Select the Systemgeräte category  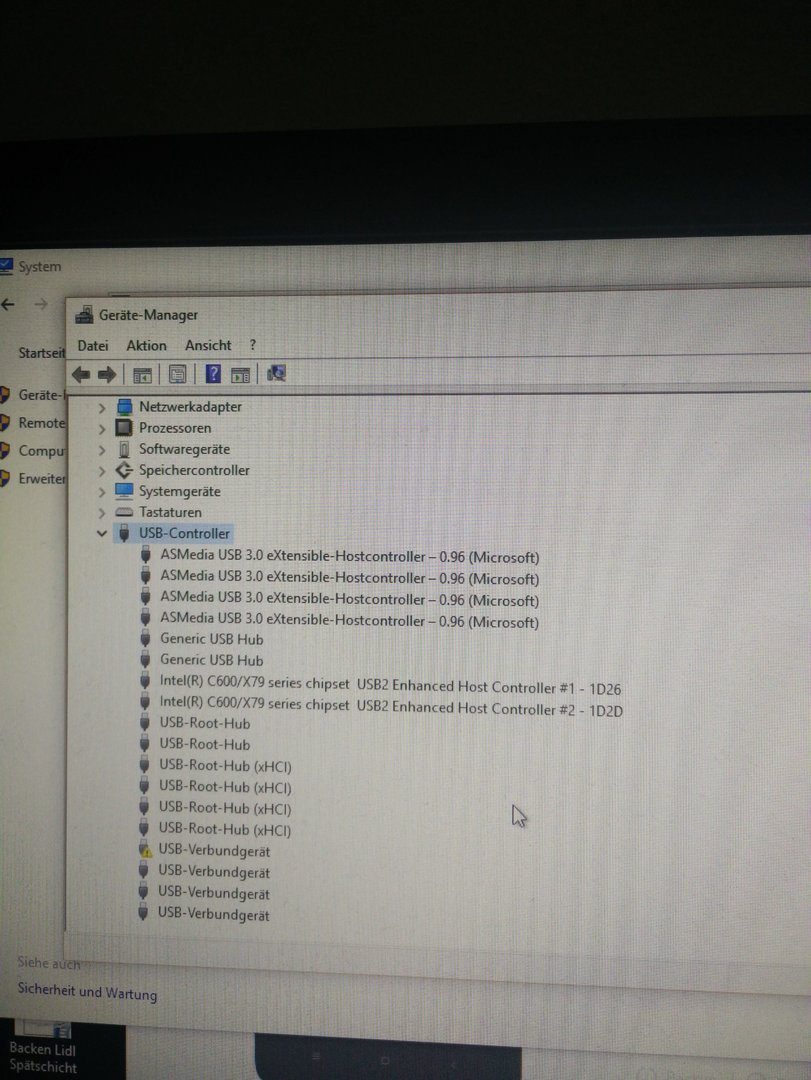pyautogui.click(x=180, y=491)
